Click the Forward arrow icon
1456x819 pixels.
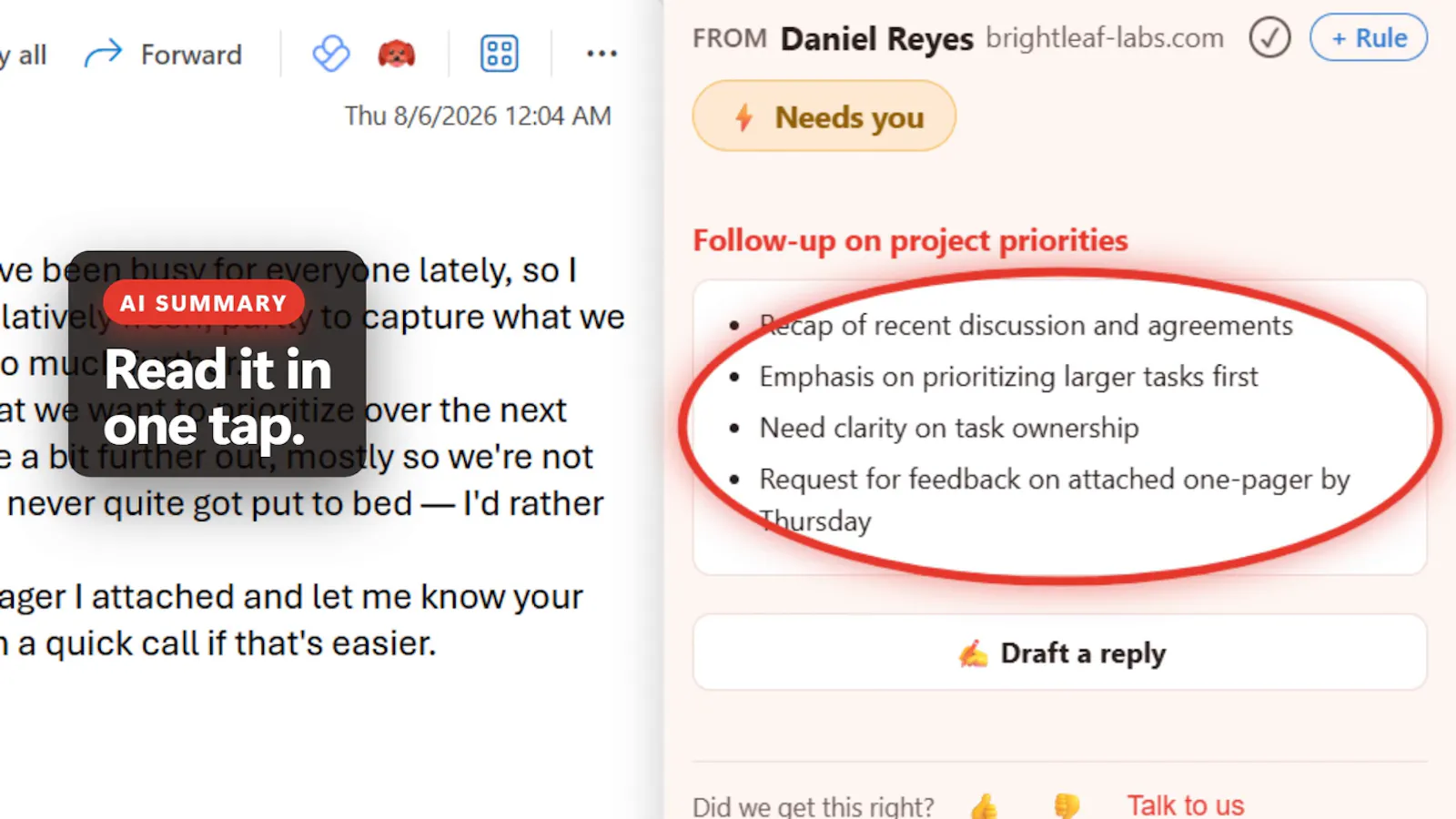[103, 54]
